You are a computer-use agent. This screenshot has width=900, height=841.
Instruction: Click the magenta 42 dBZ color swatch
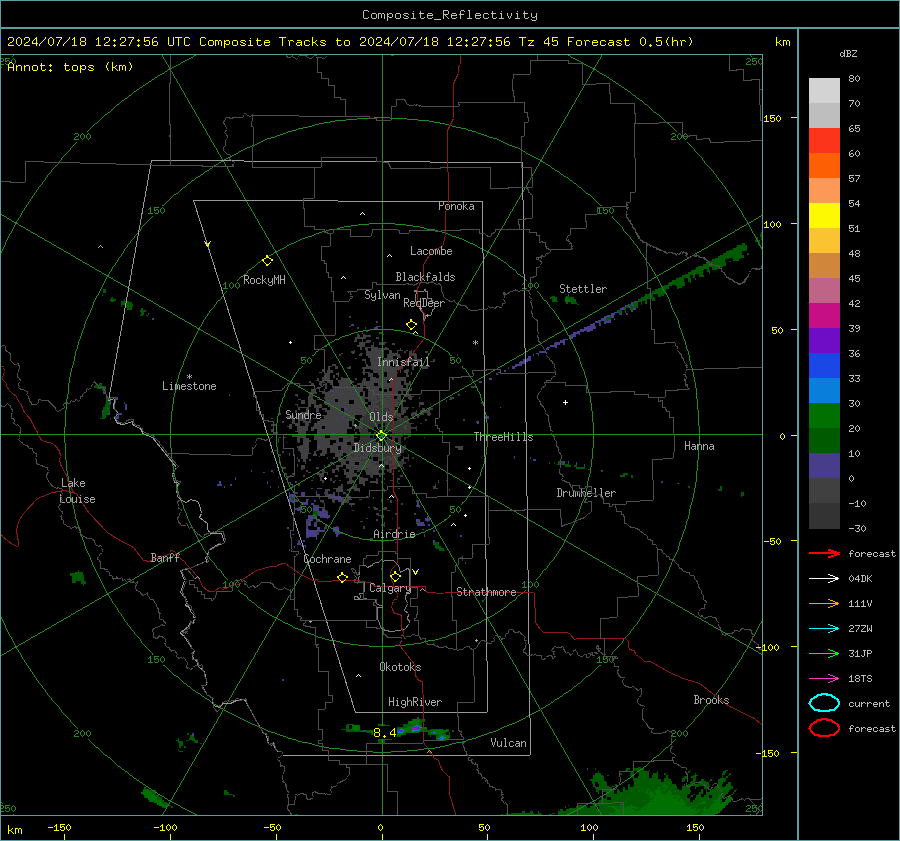(824, 316)
